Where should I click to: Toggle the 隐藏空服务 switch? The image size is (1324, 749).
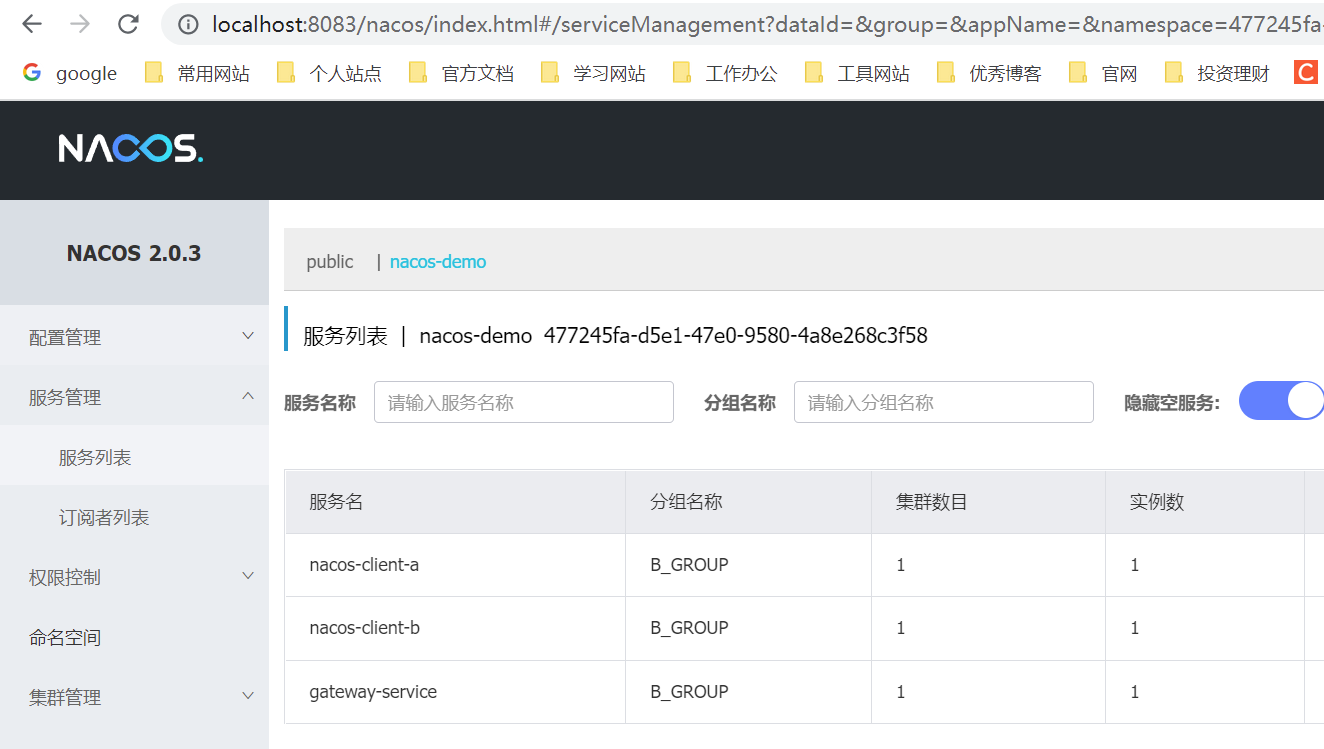1281,401
